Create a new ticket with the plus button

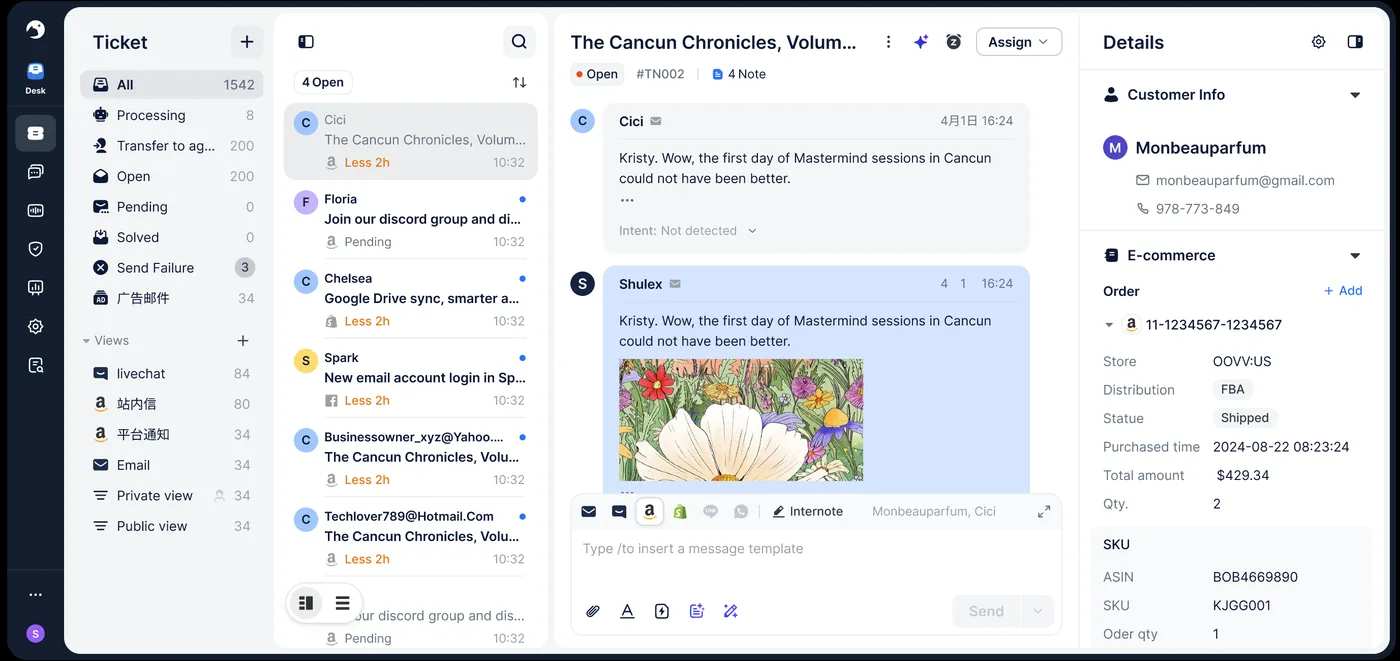[x=247, y=42]
